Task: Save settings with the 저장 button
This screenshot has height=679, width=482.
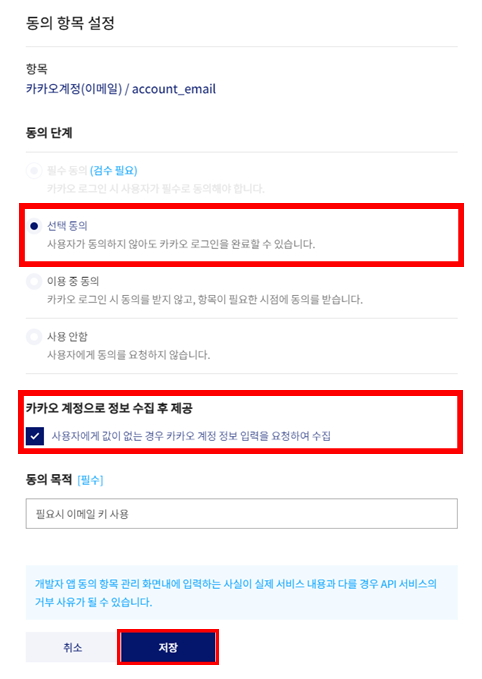Action: coord(168,647)
